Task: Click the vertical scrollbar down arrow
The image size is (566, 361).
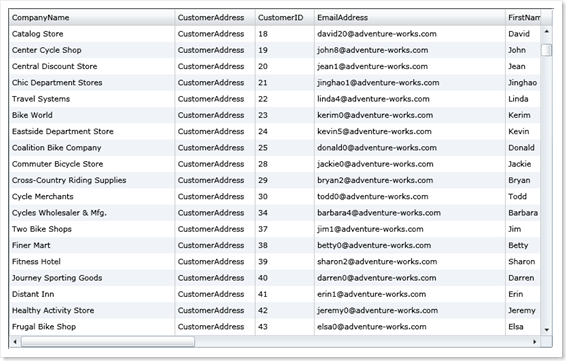Action: [547, 330]
